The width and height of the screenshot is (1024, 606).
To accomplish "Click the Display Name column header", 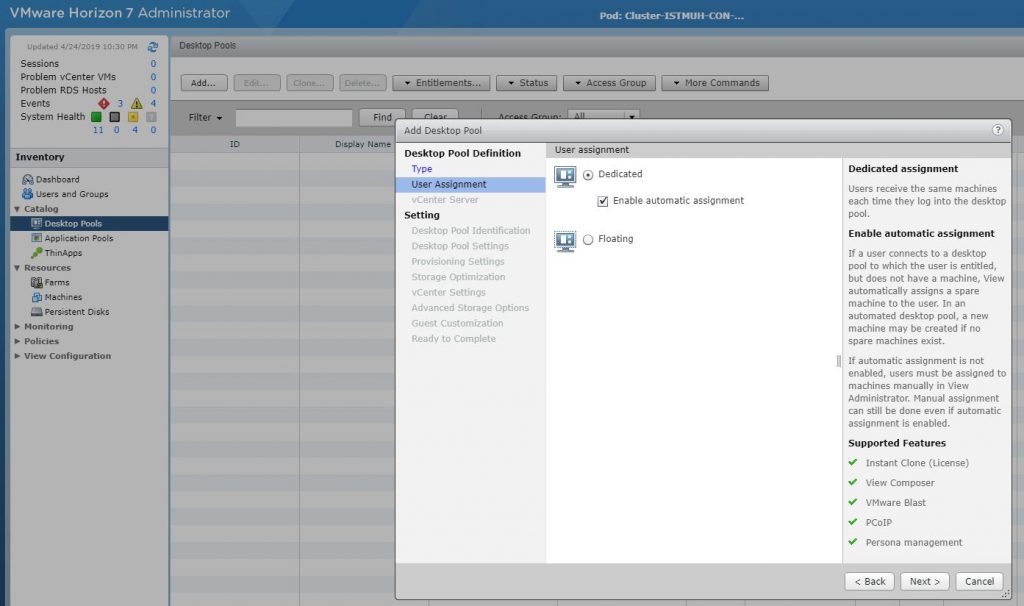I will (363, 144).
